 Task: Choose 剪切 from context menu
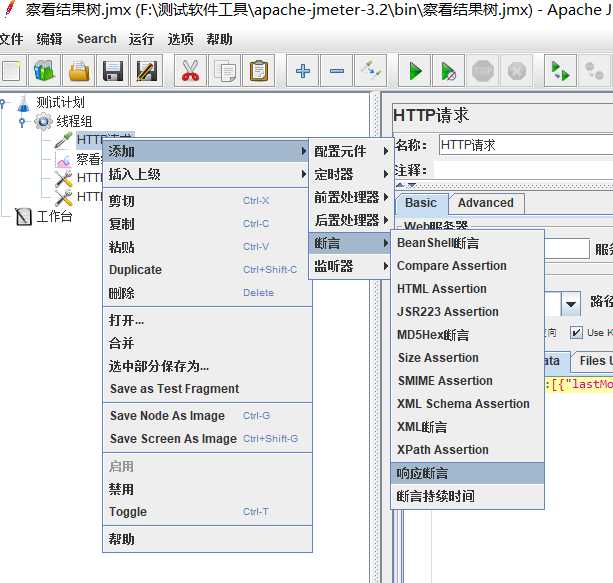tap(207, 201)
